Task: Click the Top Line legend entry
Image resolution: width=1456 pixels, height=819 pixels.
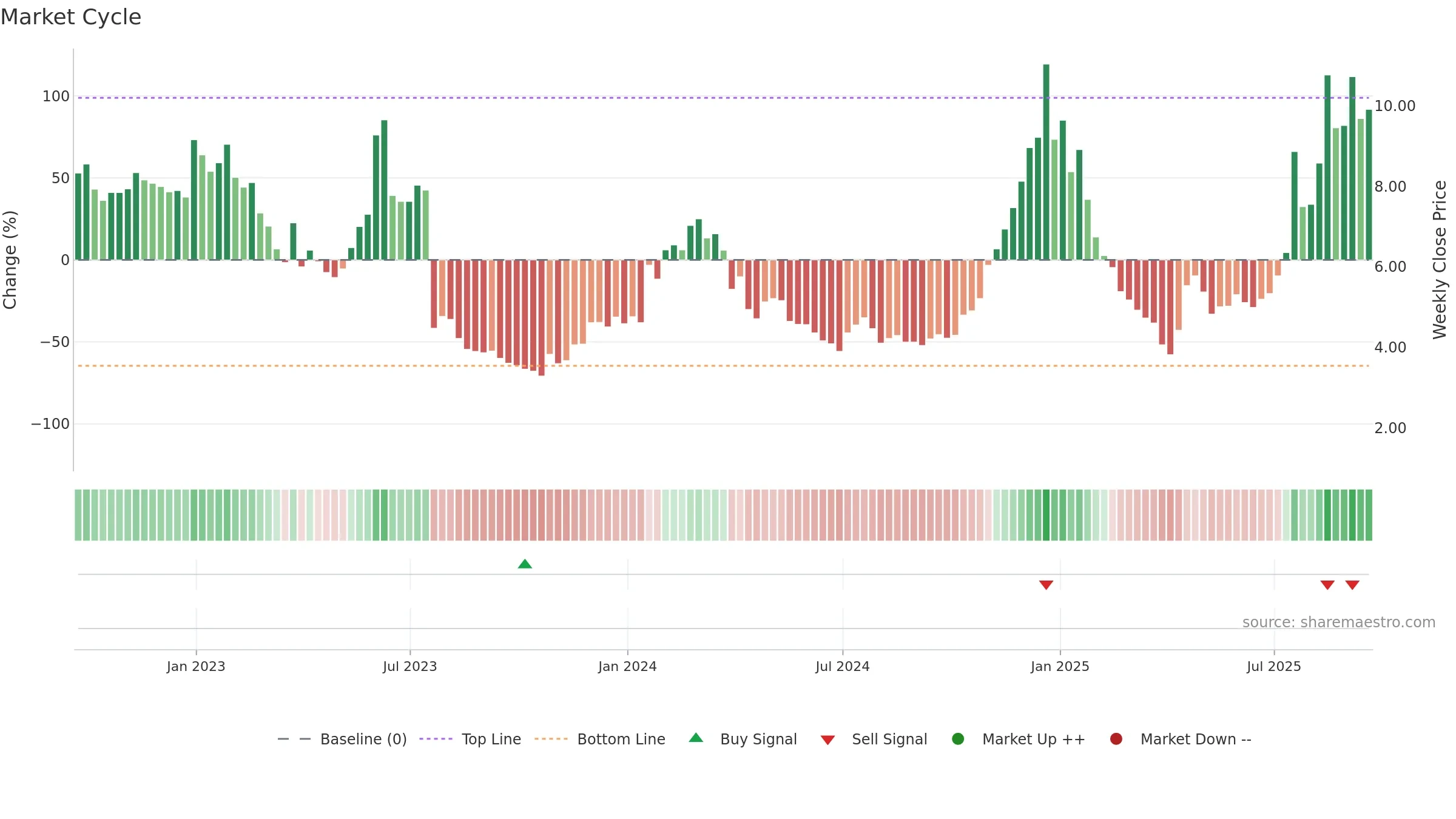Action: click(470, 739)
